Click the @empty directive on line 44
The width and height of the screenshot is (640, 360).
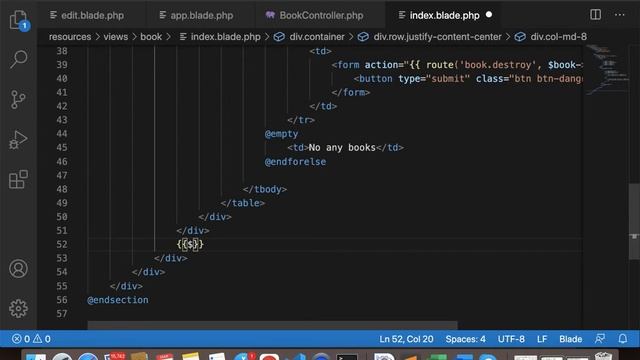tap(281, 134)
